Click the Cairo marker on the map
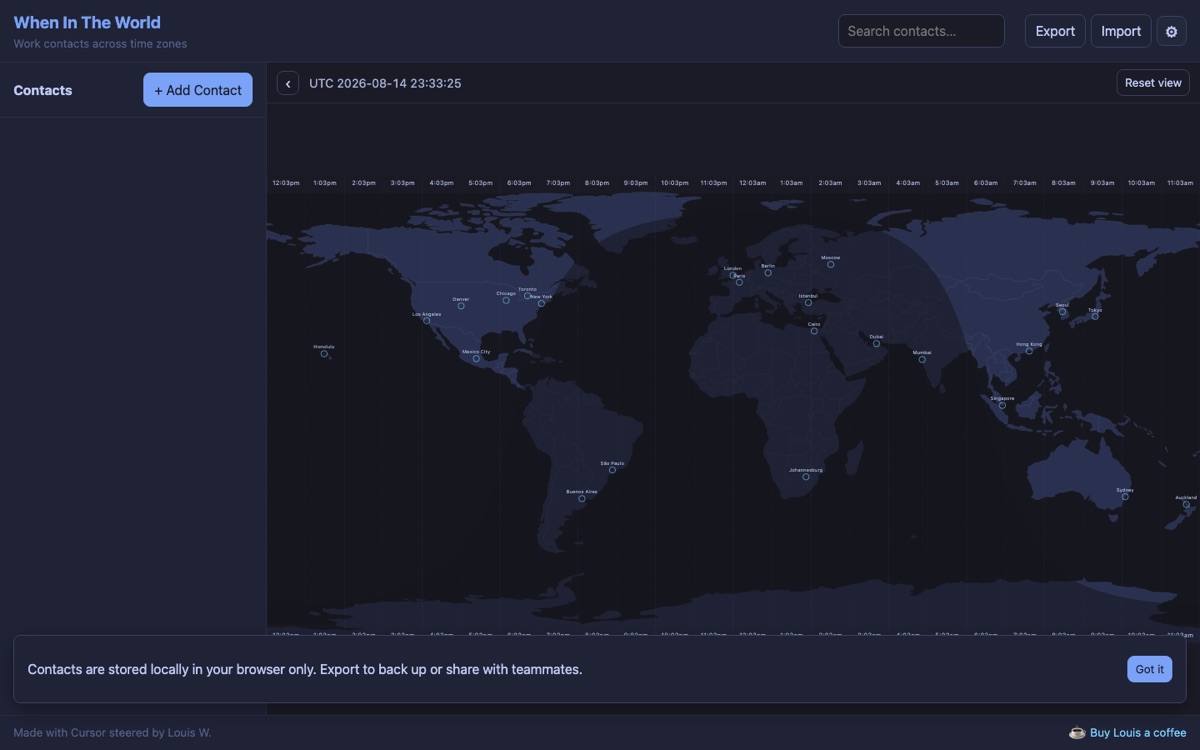Viewport: 1200px width, 750px height. point(814,330)
